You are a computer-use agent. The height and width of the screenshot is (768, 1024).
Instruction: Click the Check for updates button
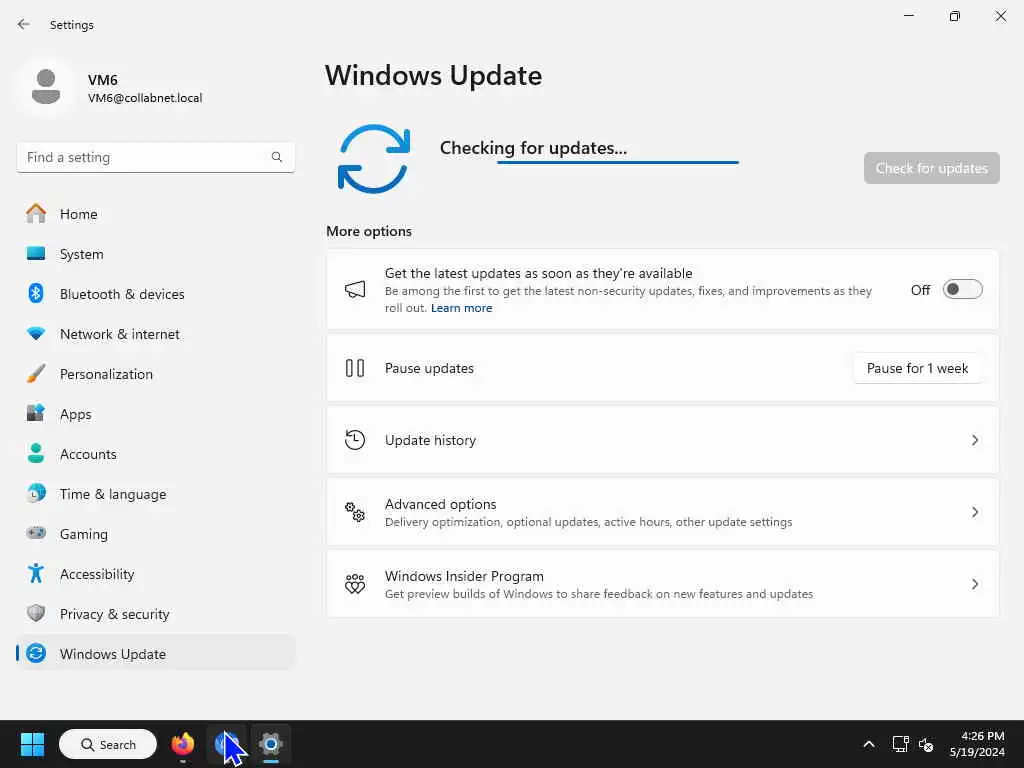click(931, 168)
